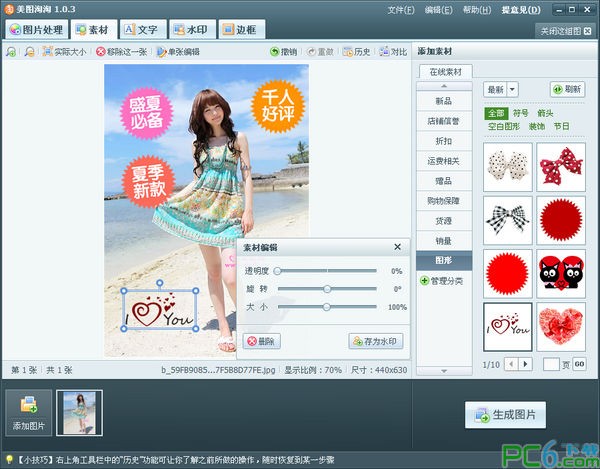Show image at actual size (实际大小)

click(64, 52)
